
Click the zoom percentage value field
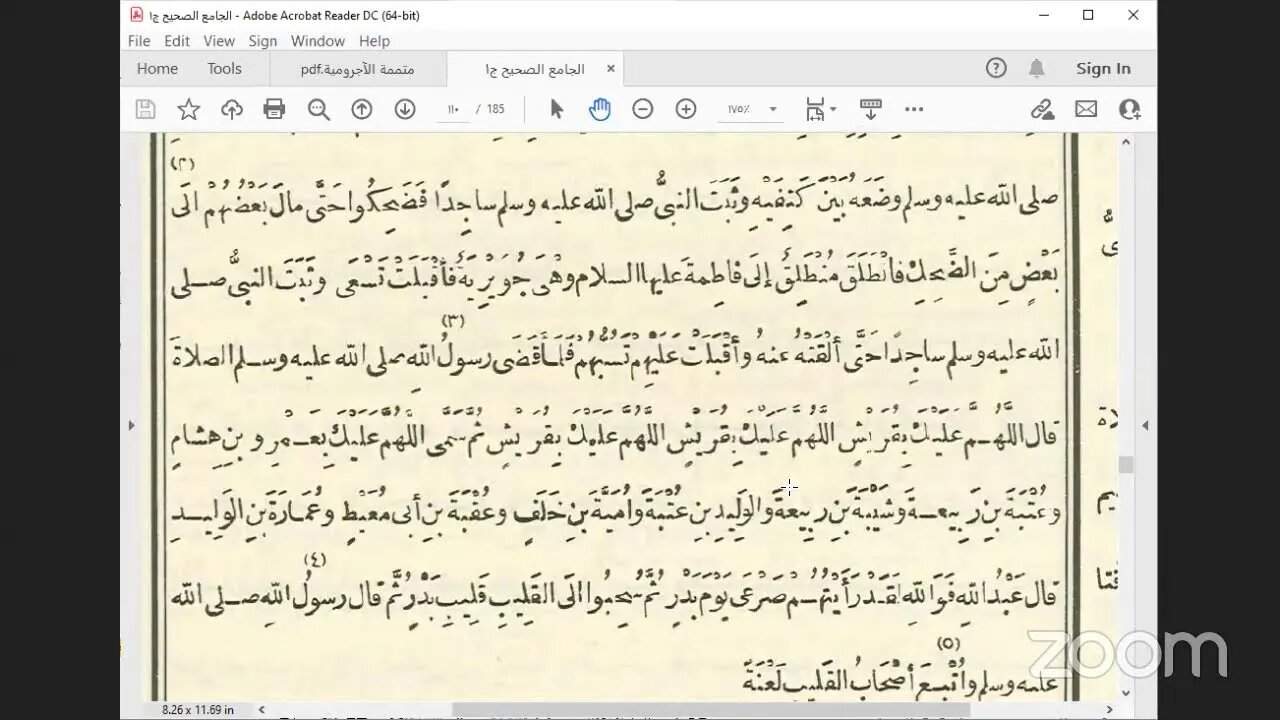[x=740, y=109]
